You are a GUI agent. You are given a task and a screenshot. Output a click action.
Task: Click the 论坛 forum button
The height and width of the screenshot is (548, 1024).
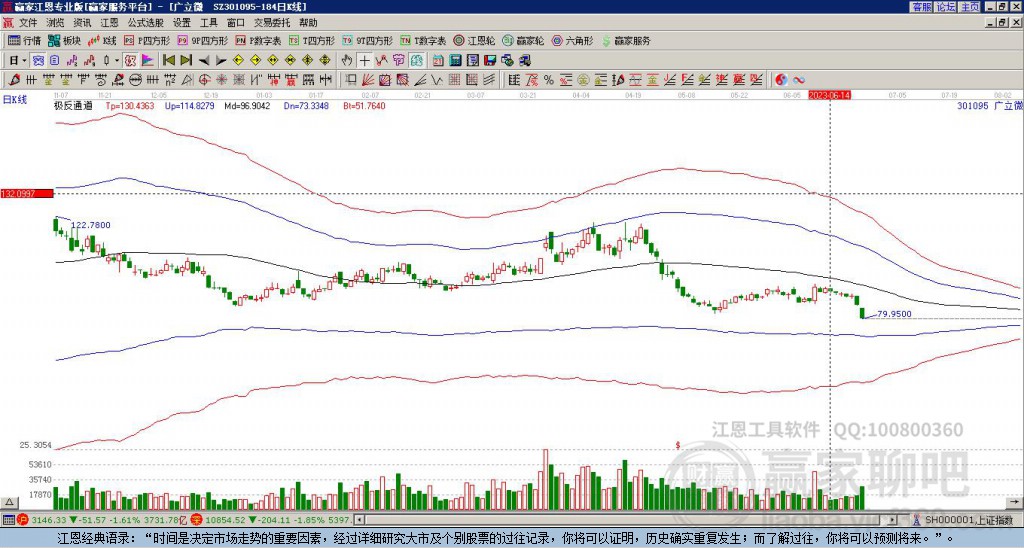coord(945,7)
